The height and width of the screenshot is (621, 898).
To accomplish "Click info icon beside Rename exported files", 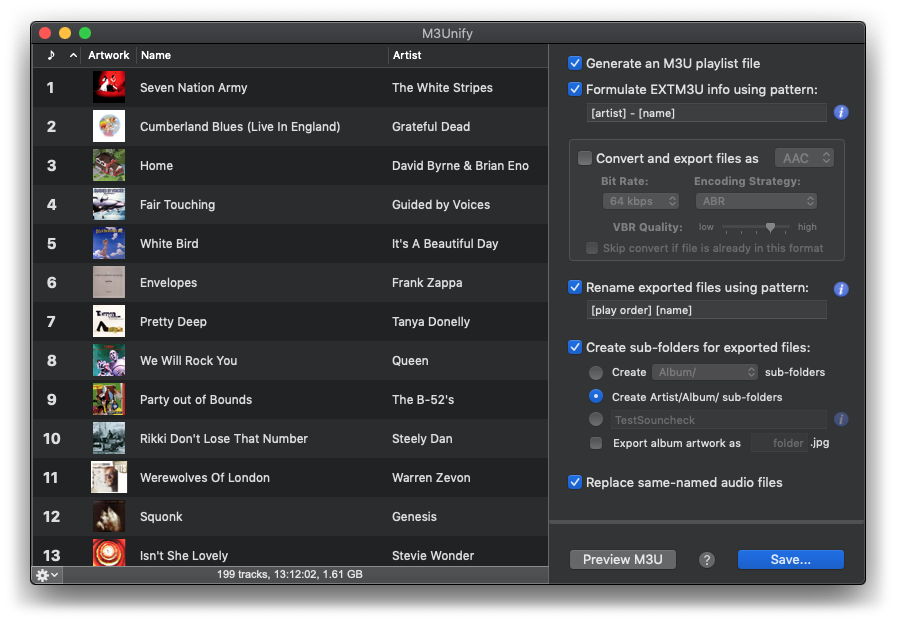I will pyautogui.click(x=841, y=289).
